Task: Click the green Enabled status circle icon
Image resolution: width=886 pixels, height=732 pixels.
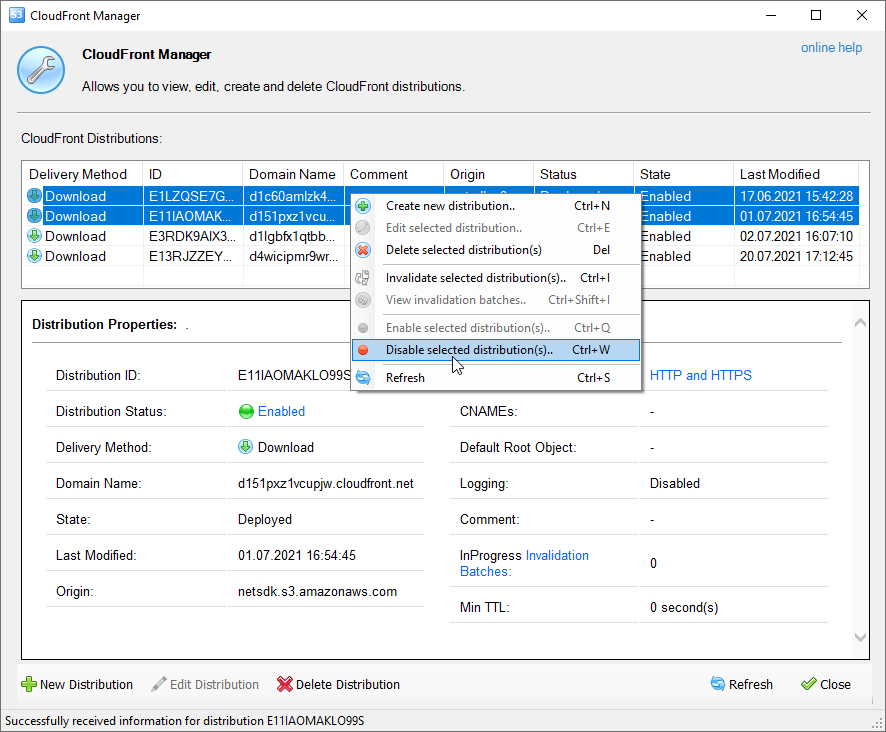Action: 246,412
